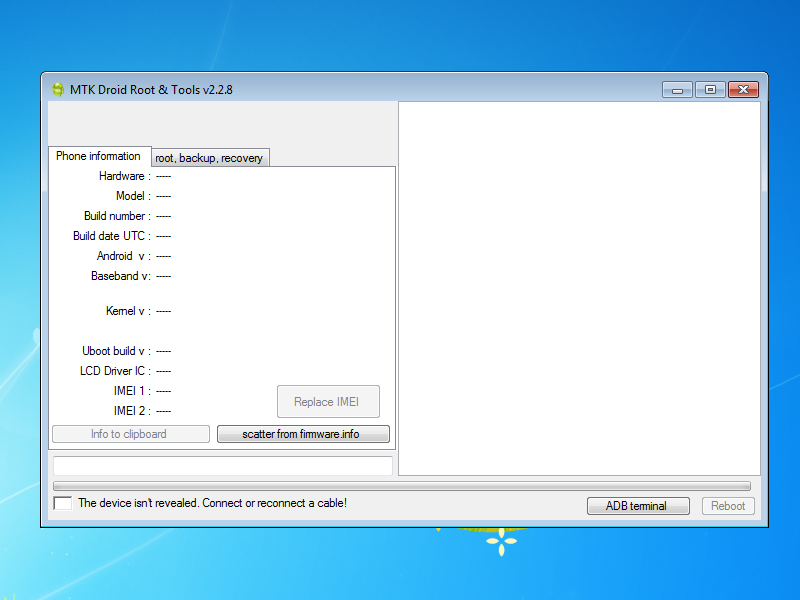This screenshot has width=800, height=600.
Task: Select the Hardware value field
Action: [164, 176]
